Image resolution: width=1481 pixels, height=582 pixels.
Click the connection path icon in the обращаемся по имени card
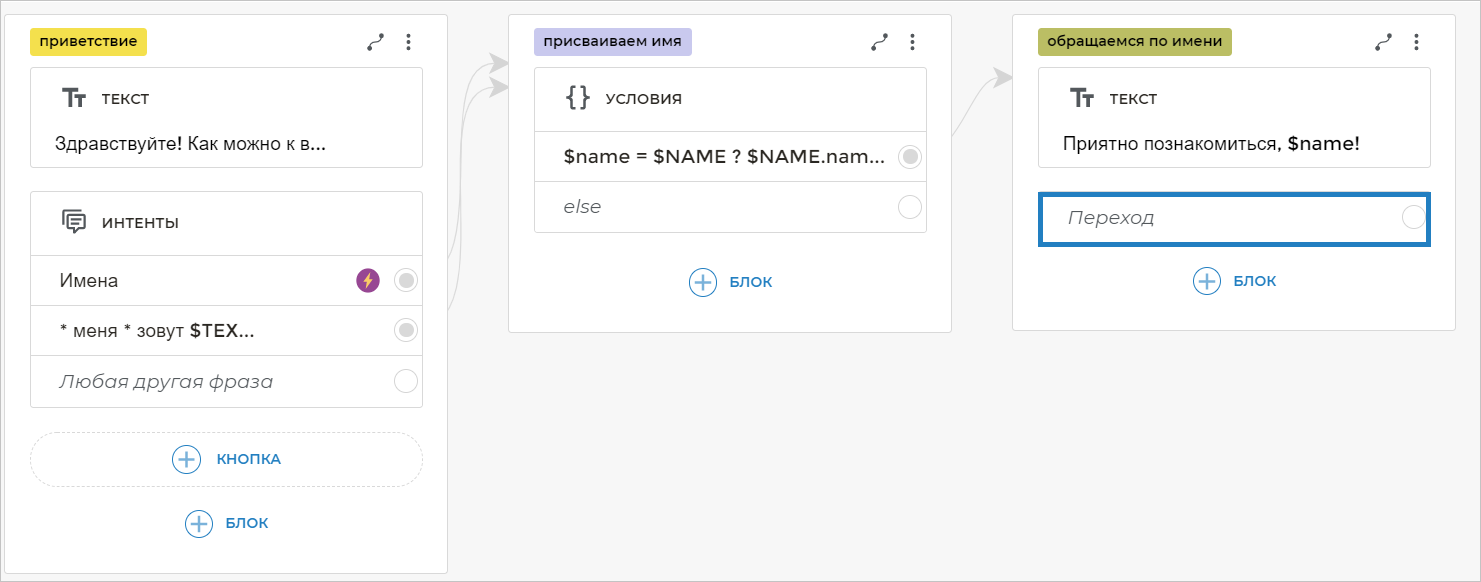coord(1383,42)
